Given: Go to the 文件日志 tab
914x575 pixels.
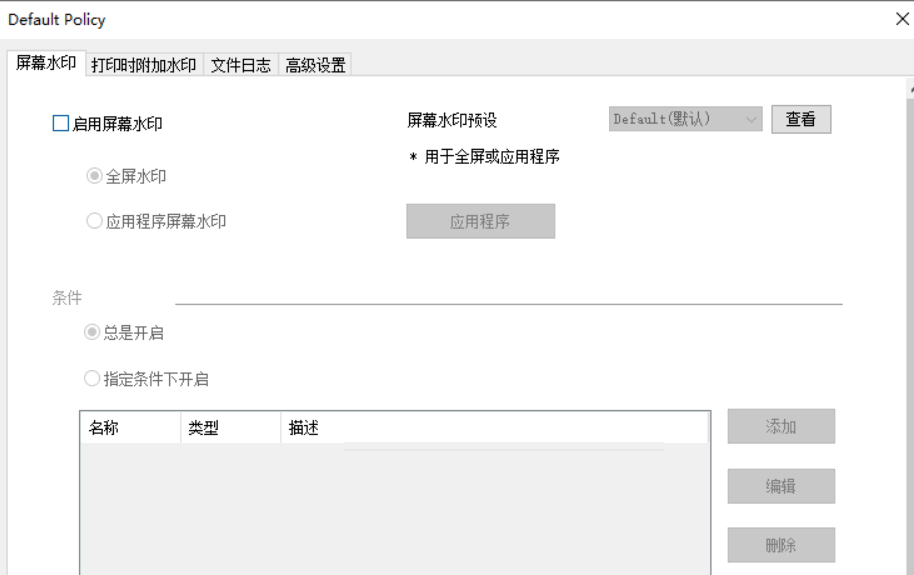Looking at the screenshot, I should (x=241, y=65).
